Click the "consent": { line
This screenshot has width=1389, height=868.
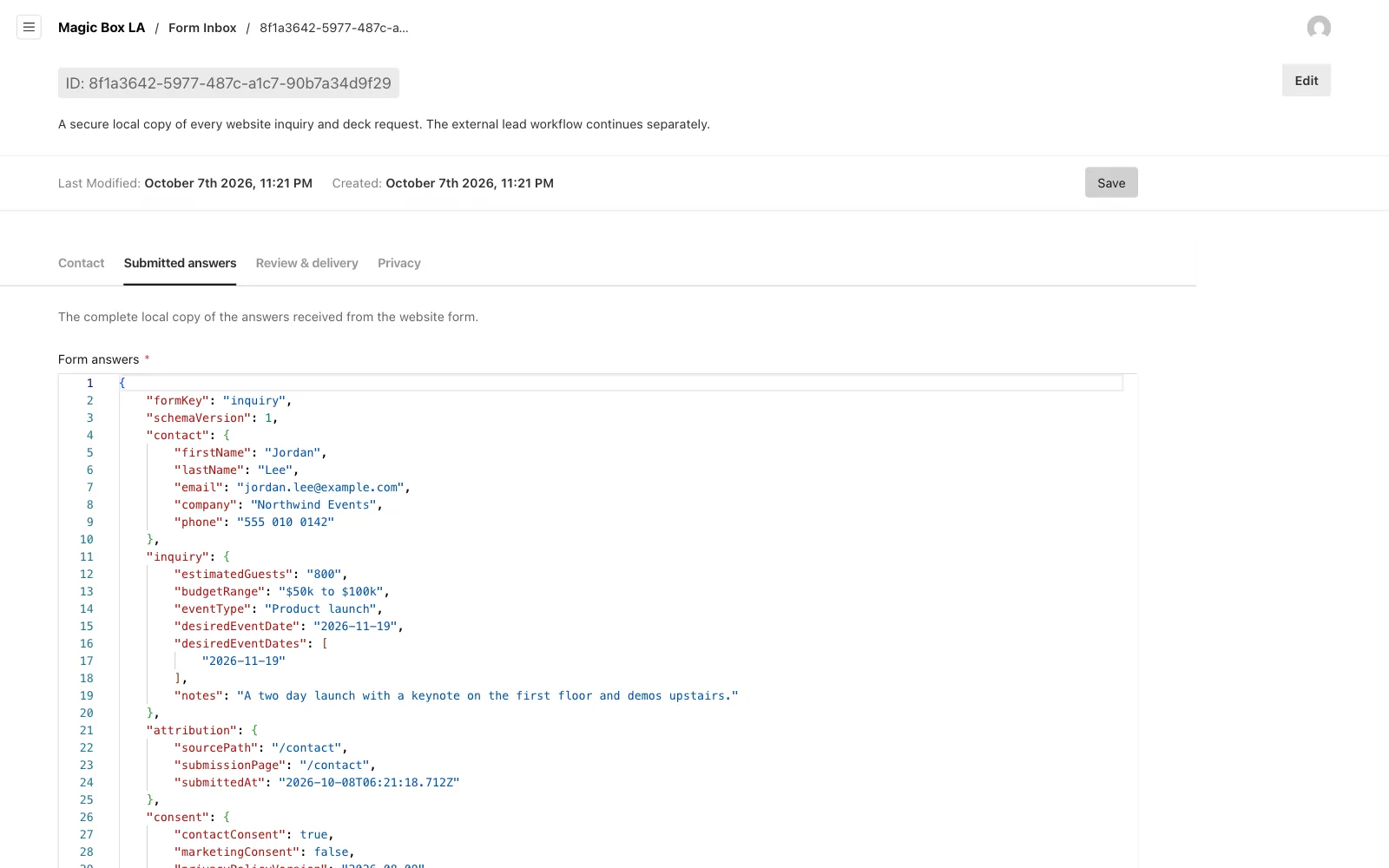tap(188, 817)
